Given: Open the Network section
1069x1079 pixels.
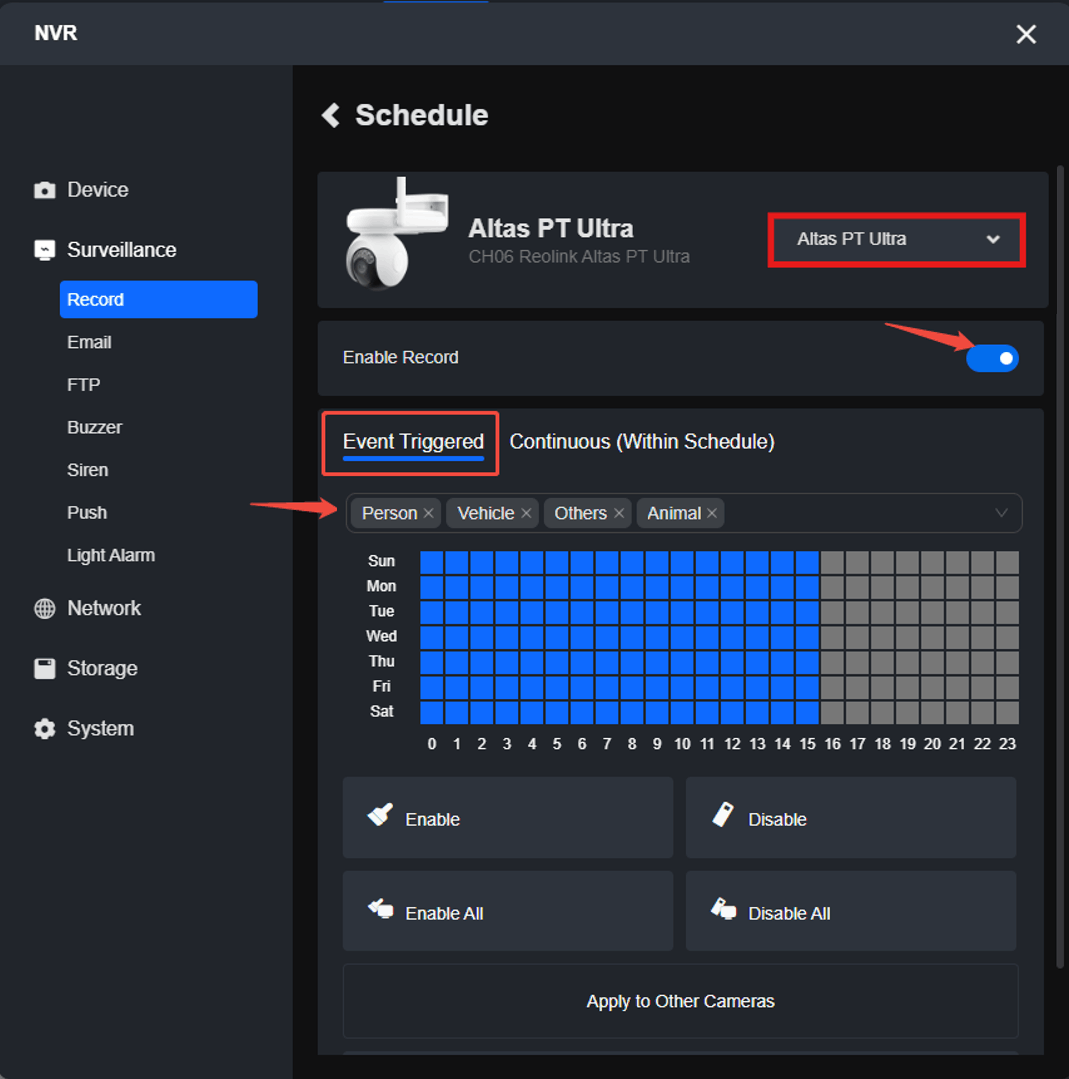Looking at the screenshot, I should [x=104, y=608].
